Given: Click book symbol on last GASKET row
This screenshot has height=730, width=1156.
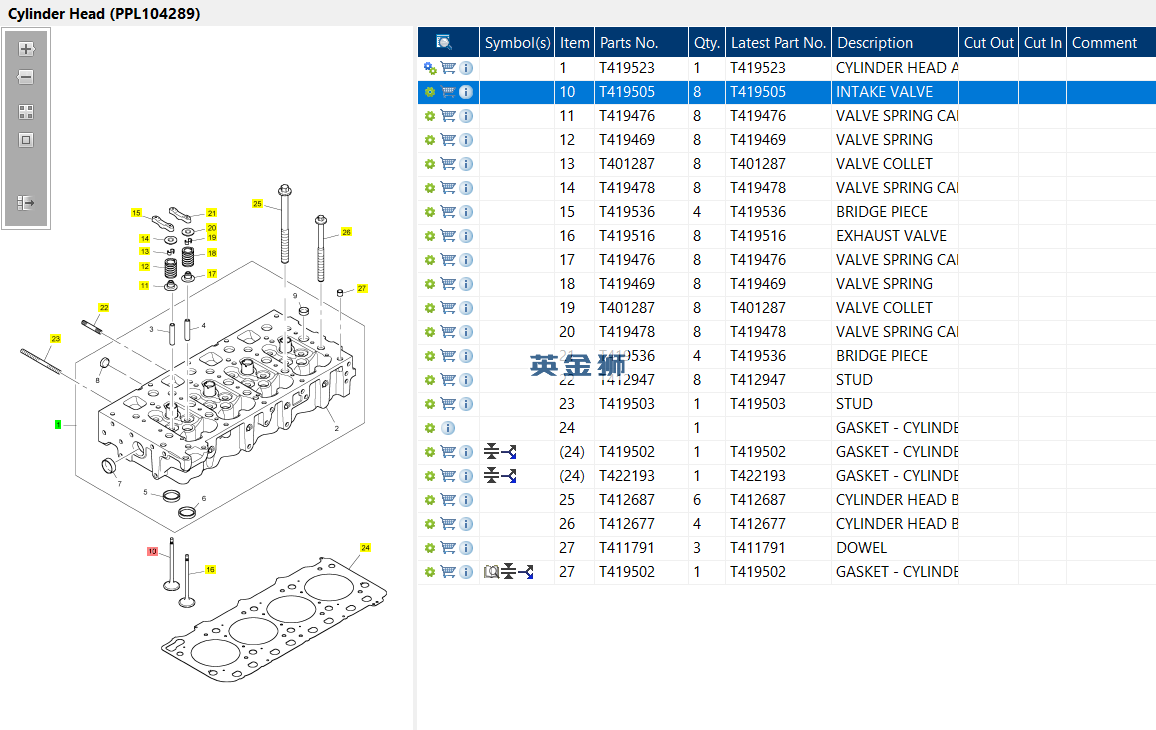Looking at the screenshot, I should point(490,572).
